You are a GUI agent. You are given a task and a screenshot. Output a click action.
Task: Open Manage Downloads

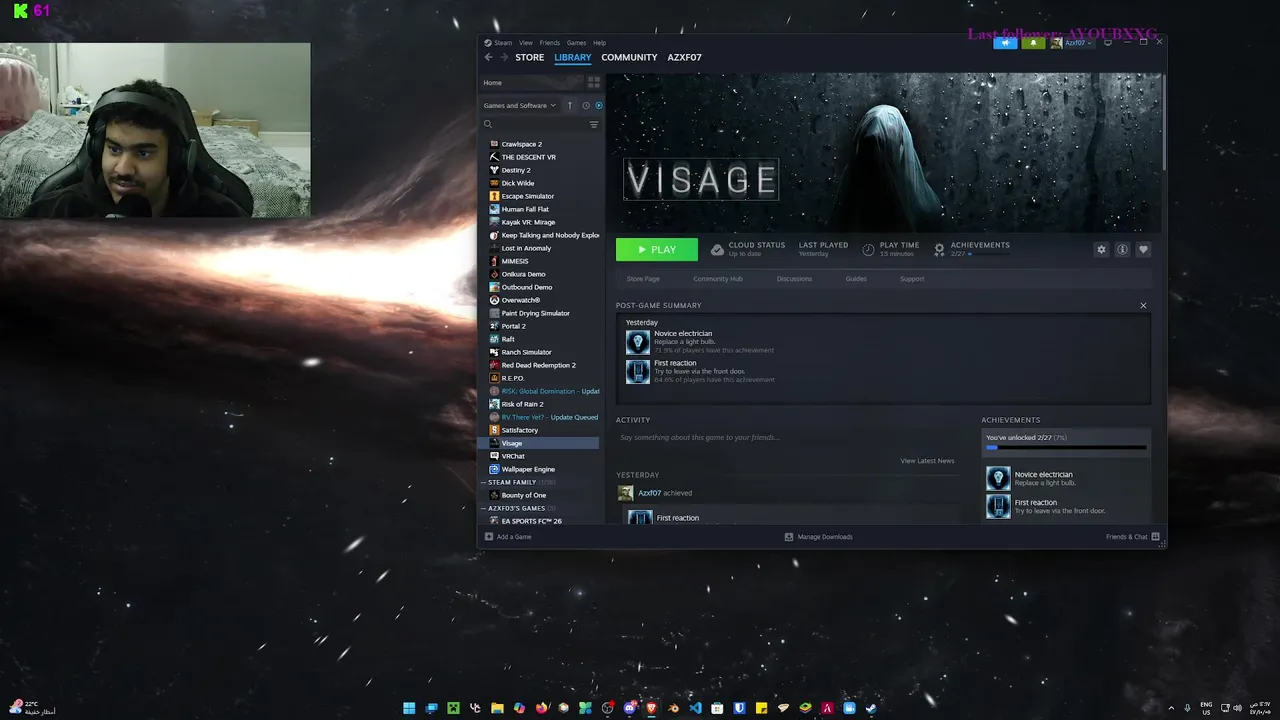click(x=818, y=537)
